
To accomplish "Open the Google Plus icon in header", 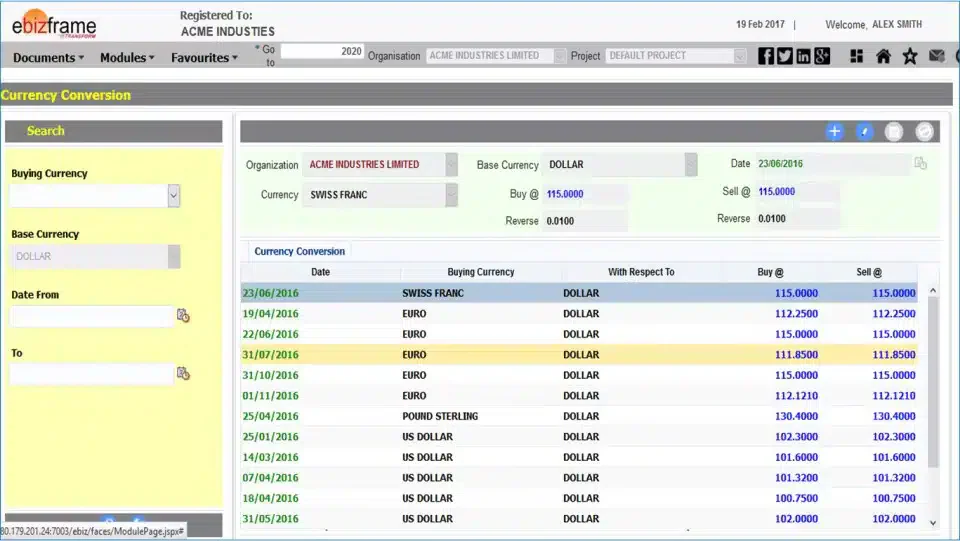I will pos(822,56).
